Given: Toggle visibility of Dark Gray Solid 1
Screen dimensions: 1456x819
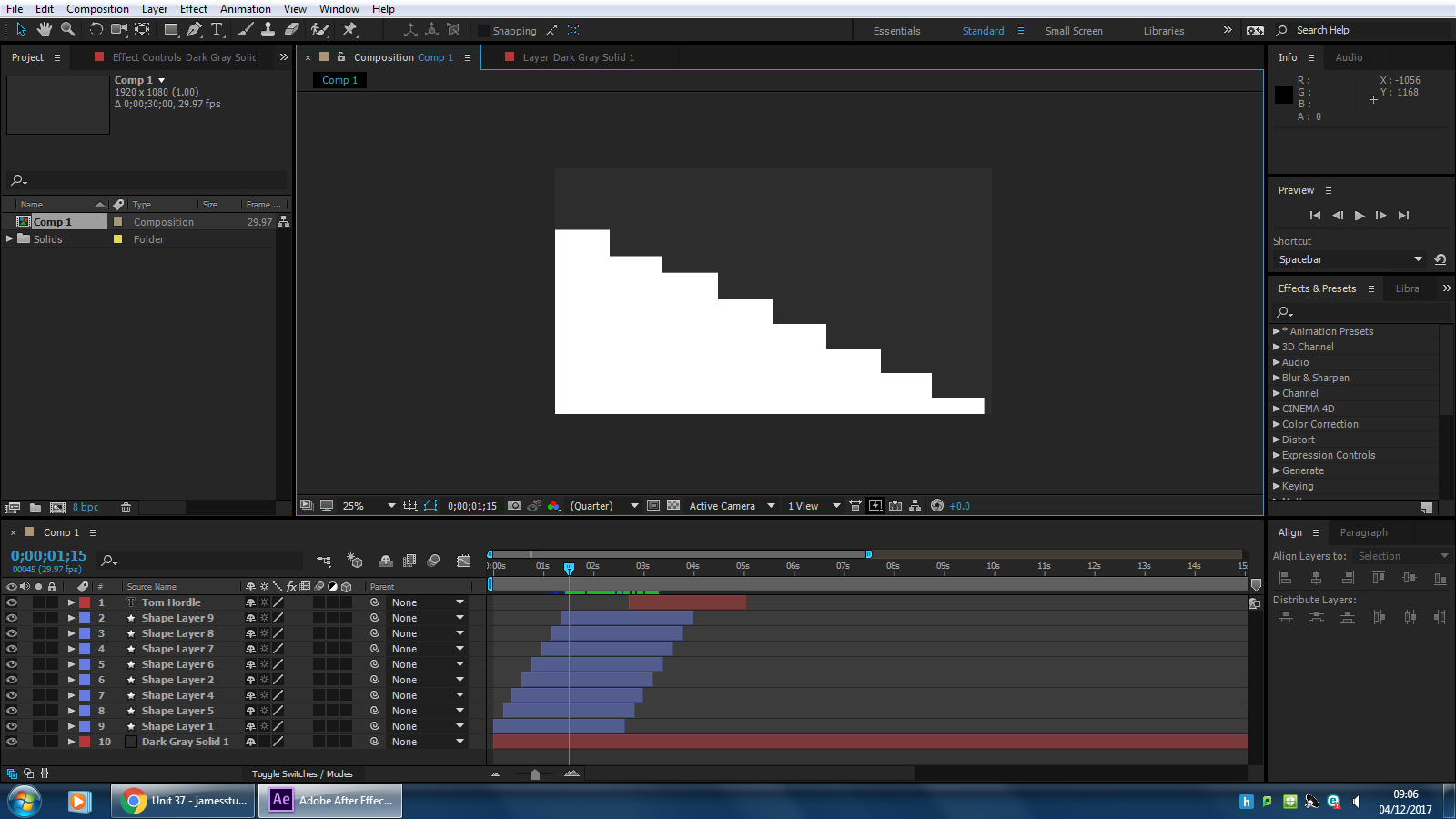Looking at the screenshot, I should [x=12, y=742].
